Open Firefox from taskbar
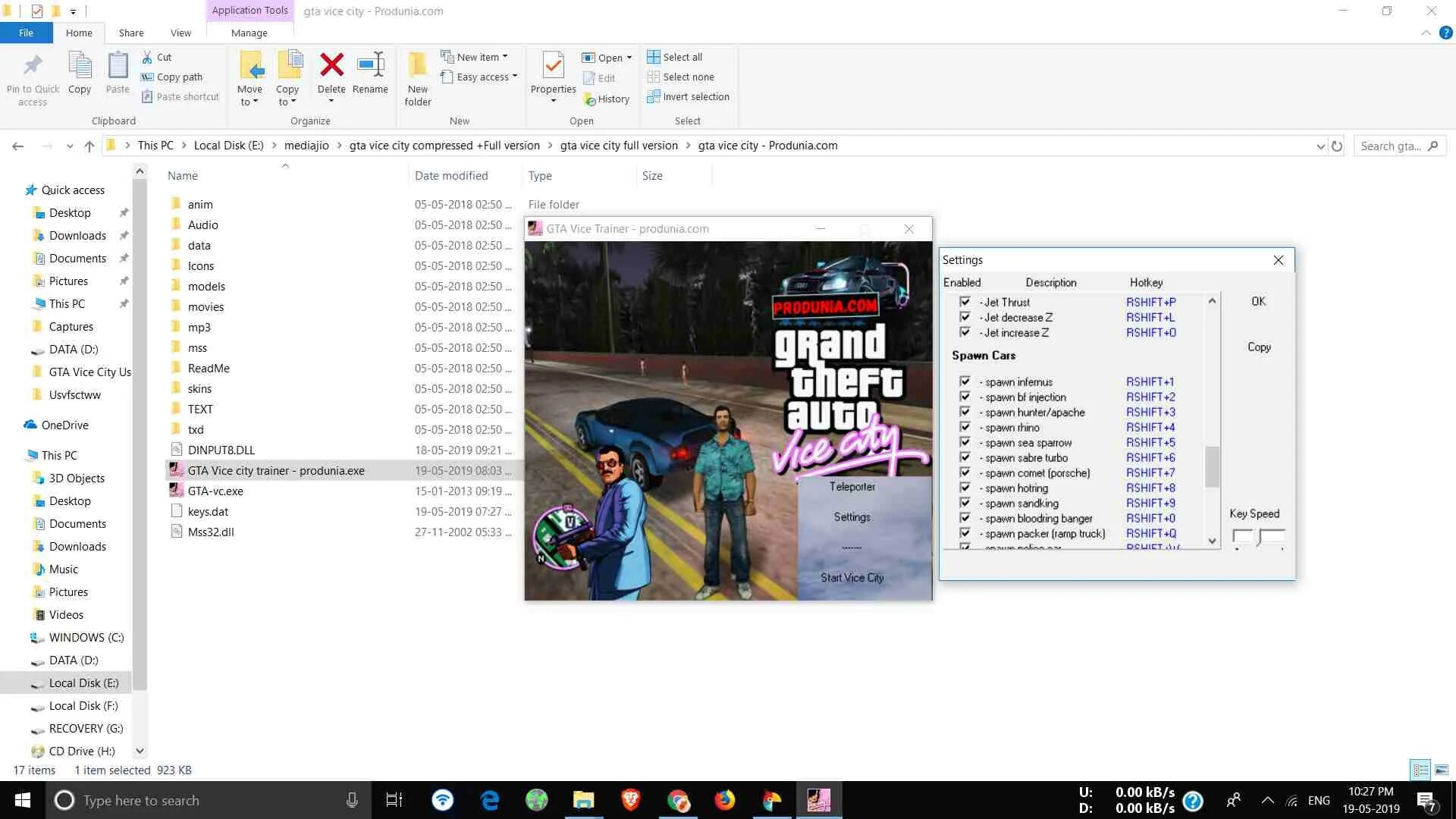The image size is (1456, 819). pyautogui.click(x=725, y=800)
